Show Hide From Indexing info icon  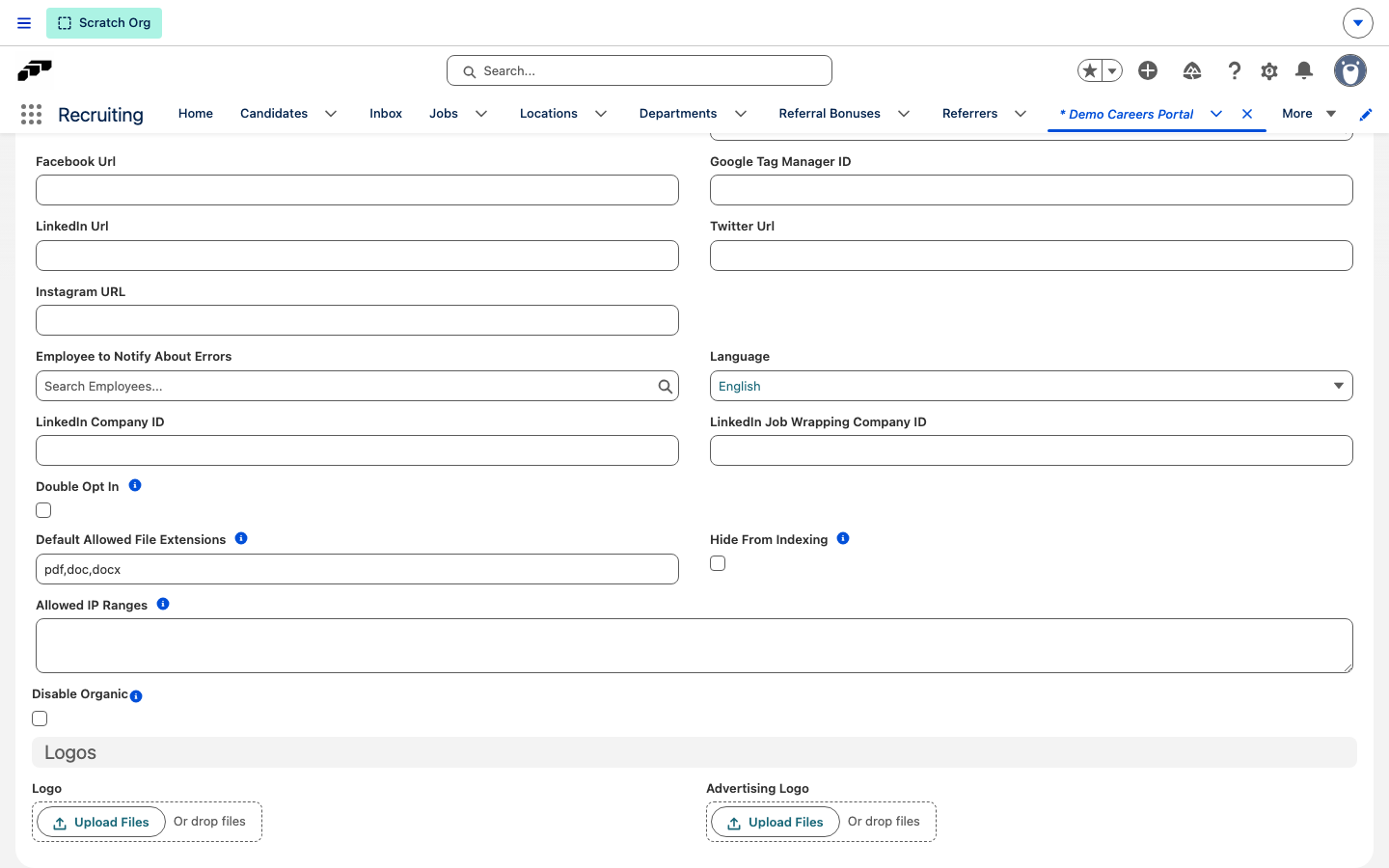[x=843, y=538]
